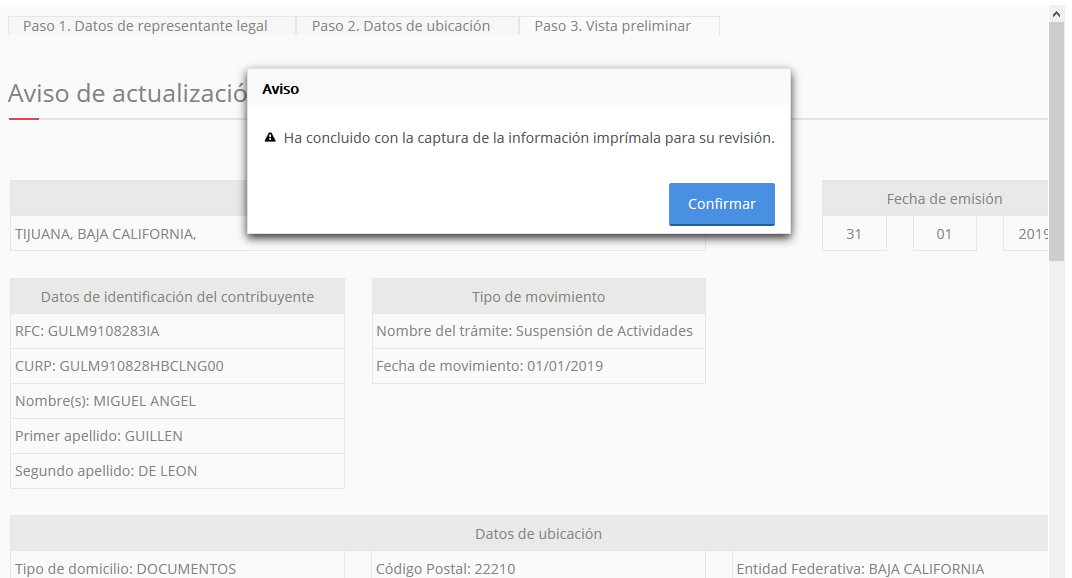
Task: Click the Confirmar button in the dialog
Action: (721, 204)
